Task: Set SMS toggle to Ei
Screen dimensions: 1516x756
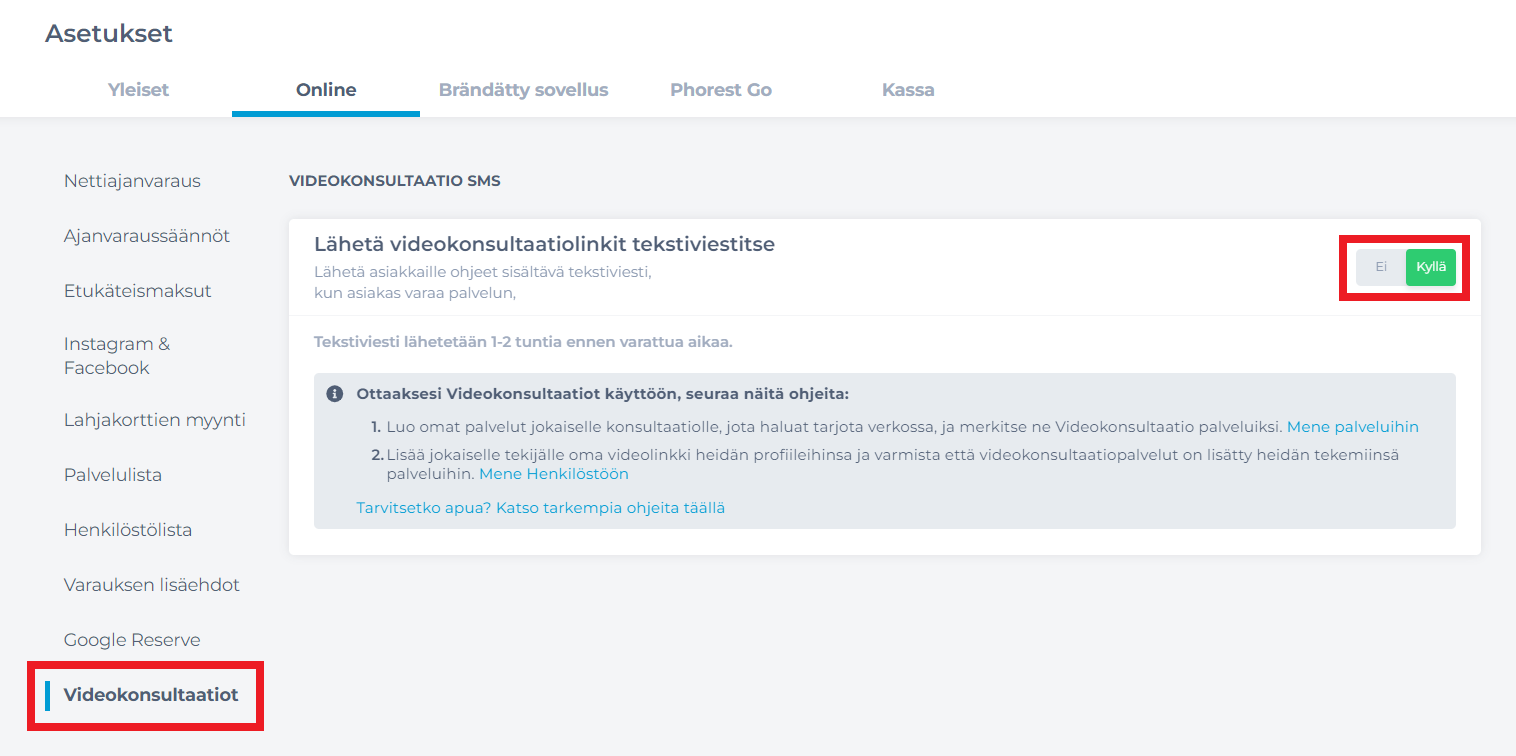Action: point(1381,267)
